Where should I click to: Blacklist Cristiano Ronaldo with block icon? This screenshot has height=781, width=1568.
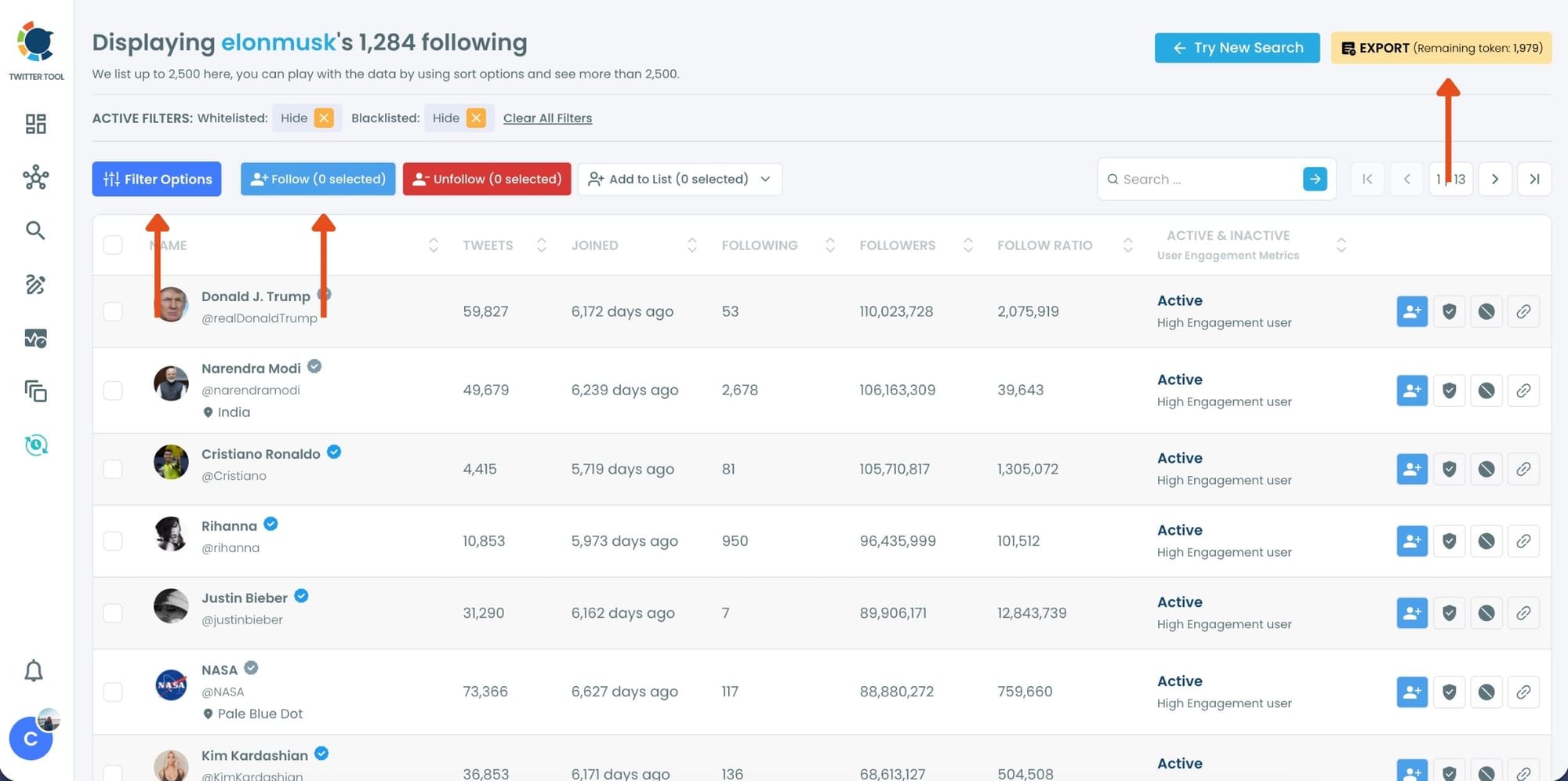(x=1486, y=469)
